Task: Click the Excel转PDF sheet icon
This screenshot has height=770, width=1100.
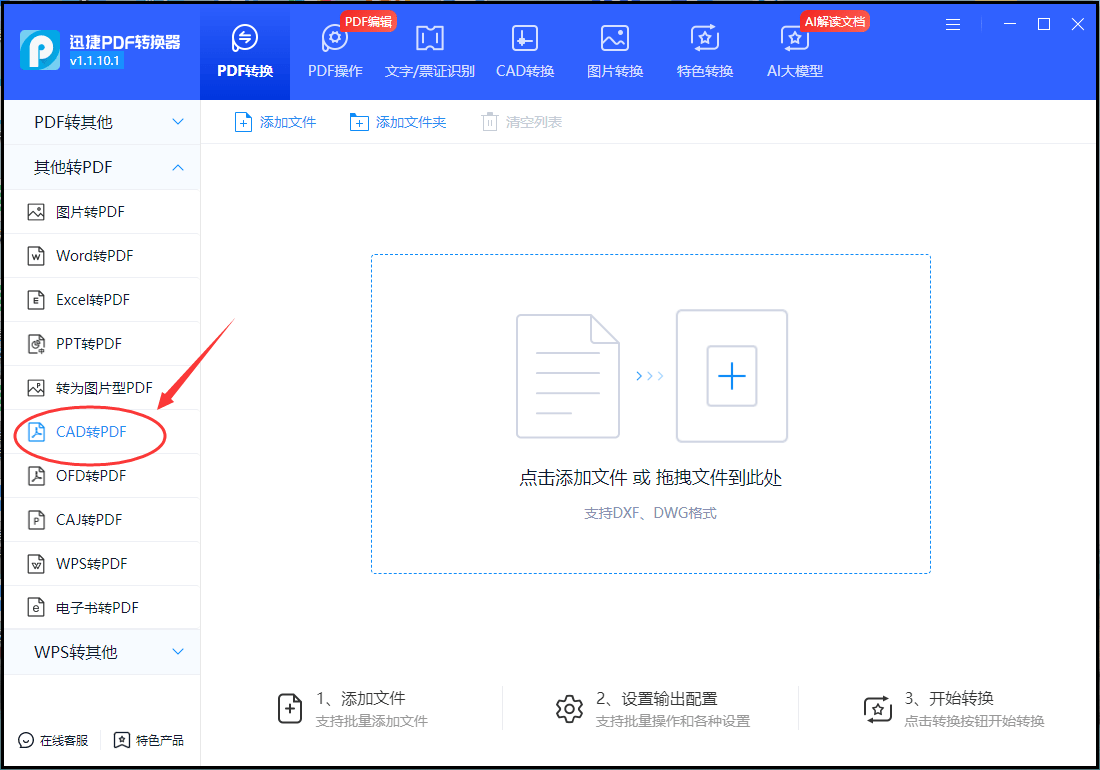Action: point(36,300)
